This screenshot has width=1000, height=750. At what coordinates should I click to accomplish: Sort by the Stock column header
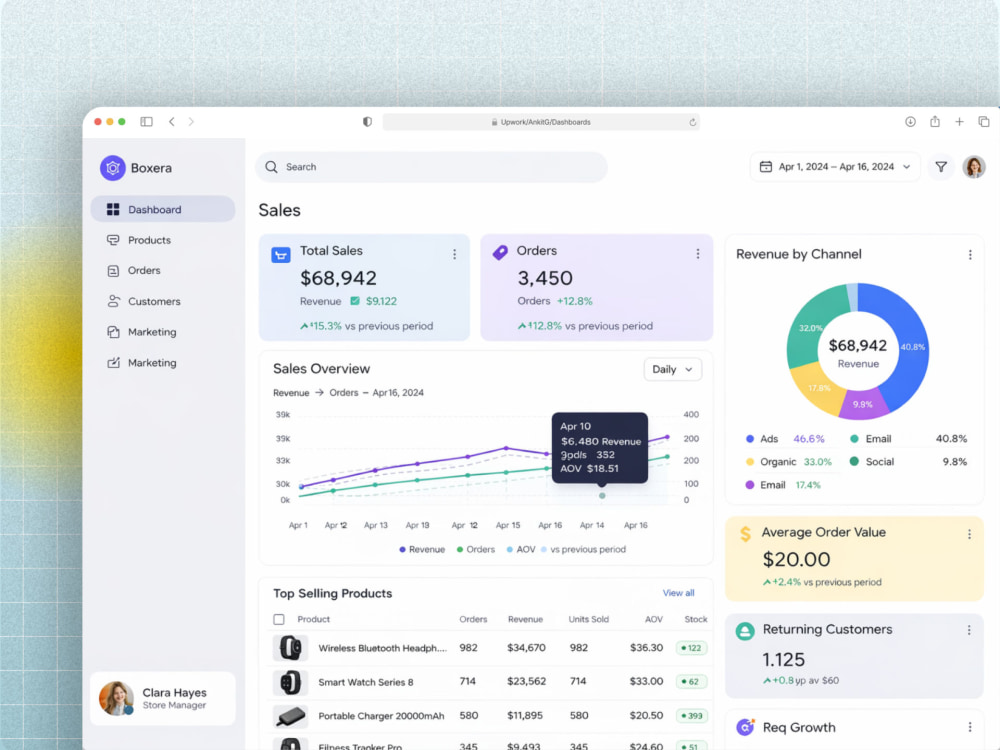point(695,619)
